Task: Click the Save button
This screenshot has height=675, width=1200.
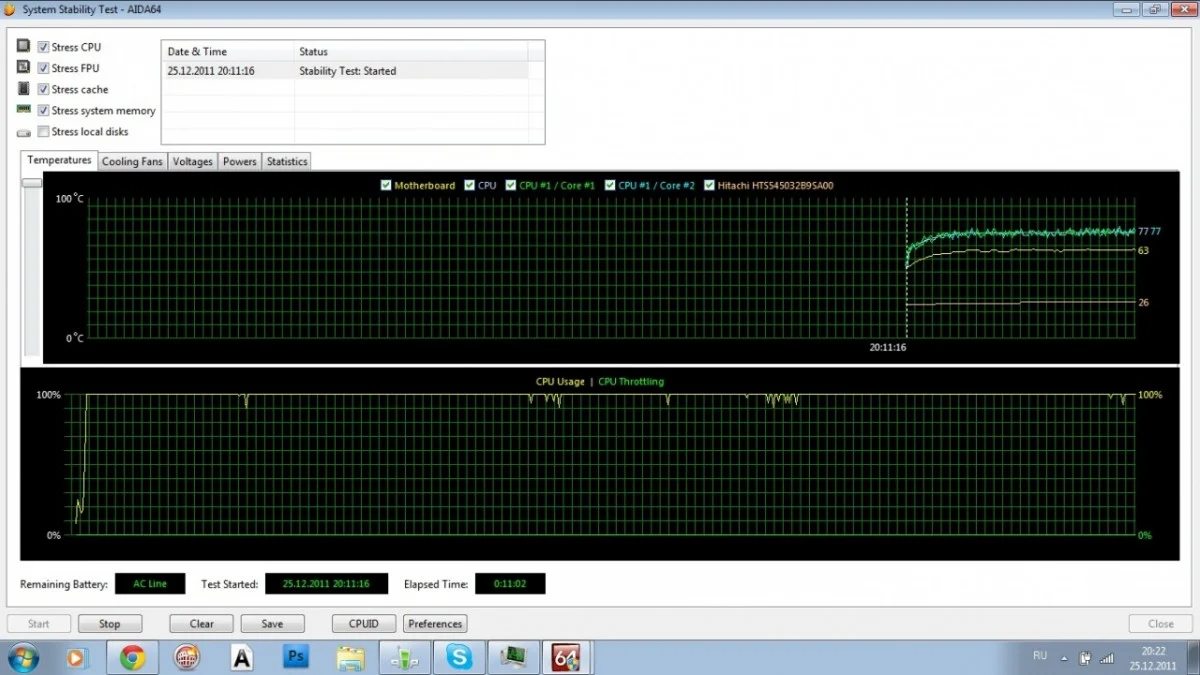Action: tap(272, 623)
